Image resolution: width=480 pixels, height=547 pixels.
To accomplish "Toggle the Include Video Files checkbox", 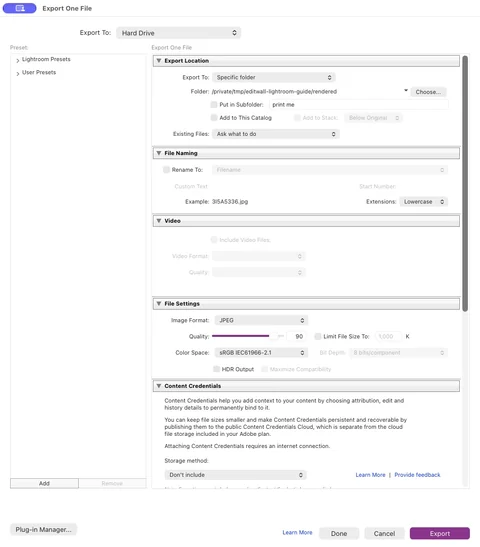I will point(214,240).
